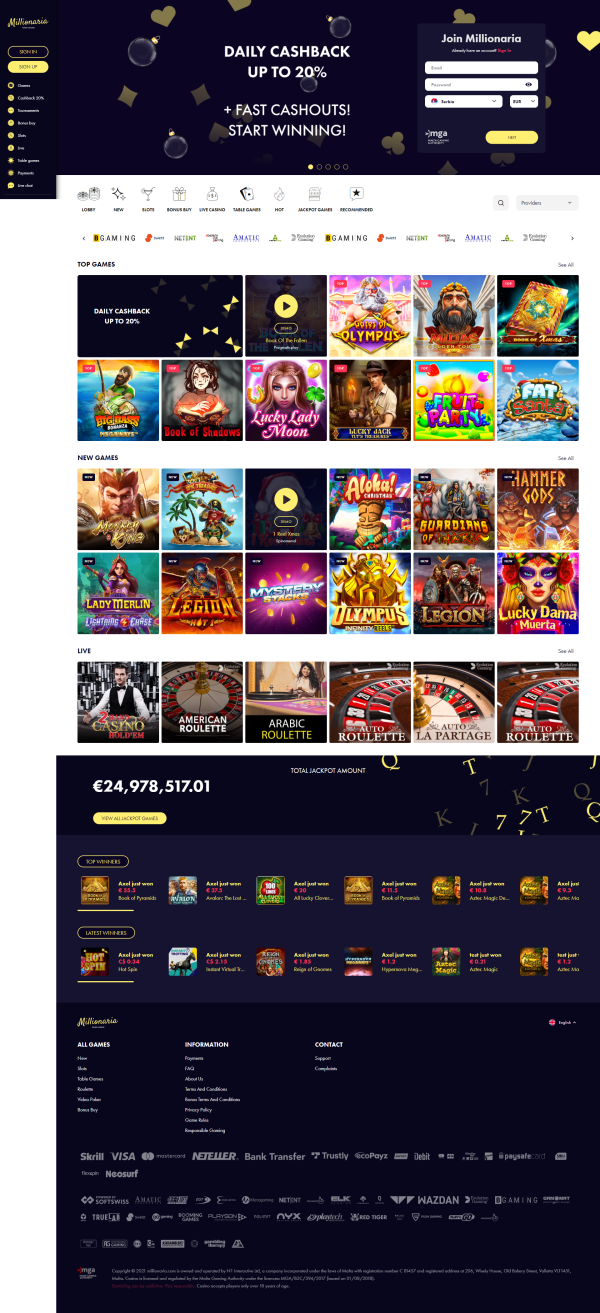600x1313 pixels.
Task: Click View All Jackpot Games button
Action: (x=130, y=818)
